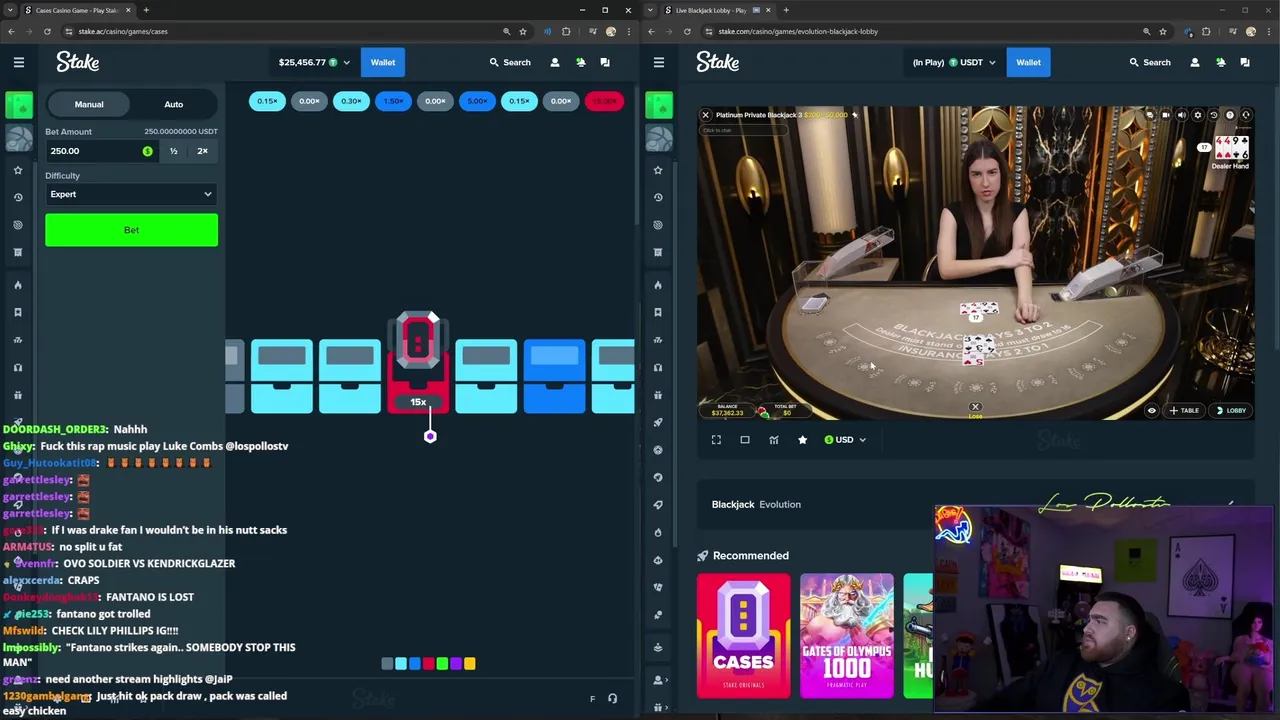Viewport: 1280px width, 720px height.
Task: Click the + TABLE button
Action: pyautogui.click(x=1184, y=410)
